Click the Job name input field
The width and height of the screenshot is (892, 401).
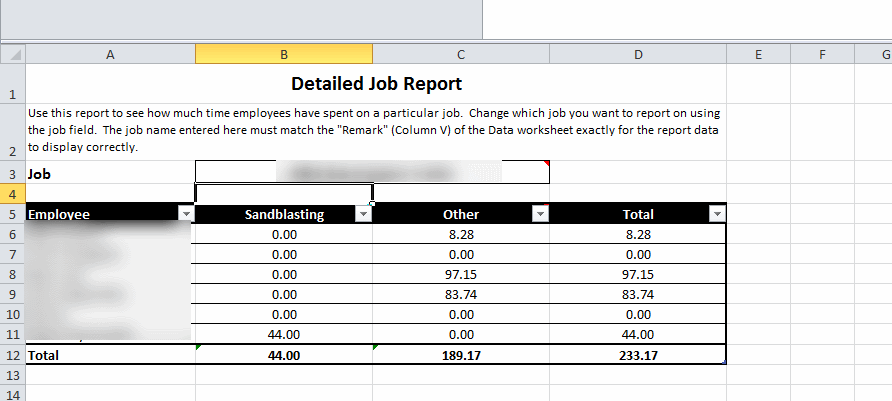coord(373,172)
